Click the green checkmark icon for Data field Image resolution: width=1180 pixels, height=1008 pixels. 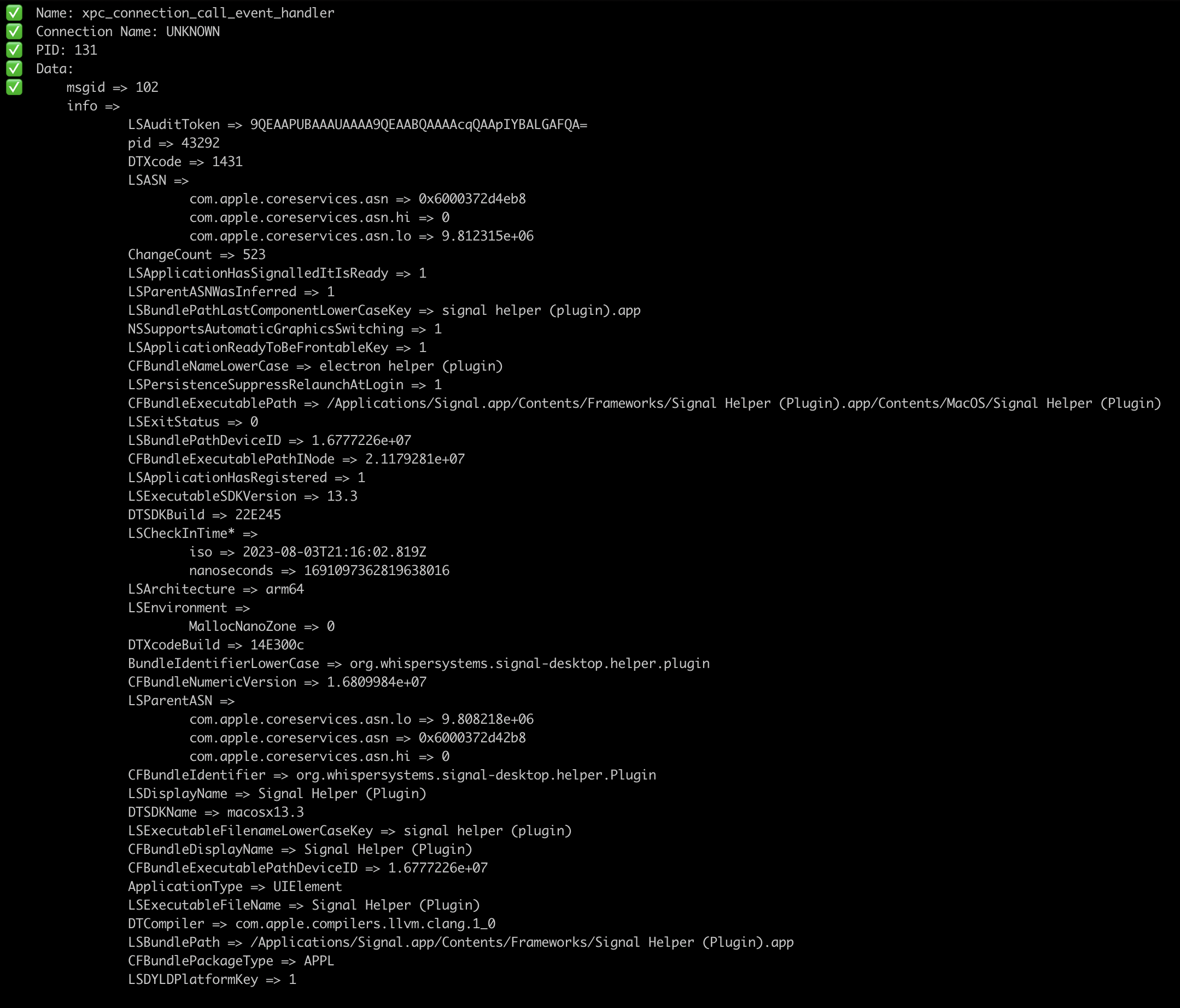point(13,68)
